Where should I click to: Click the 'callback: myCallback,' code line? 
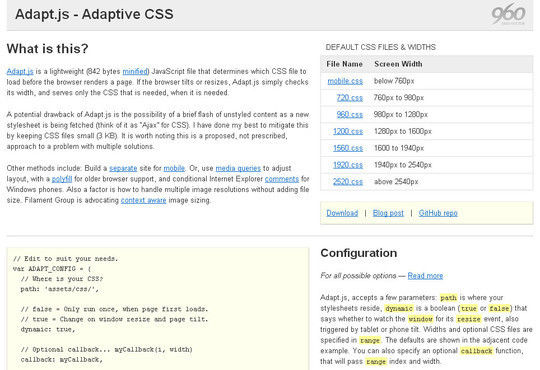tap(62, 360)
